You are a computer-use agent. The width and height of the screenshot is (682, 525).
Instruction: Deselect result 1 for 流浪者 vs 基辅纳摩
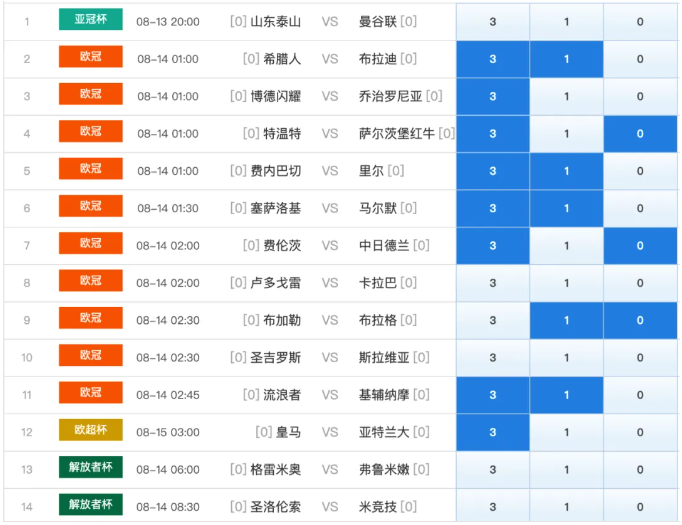click(566, 395)
